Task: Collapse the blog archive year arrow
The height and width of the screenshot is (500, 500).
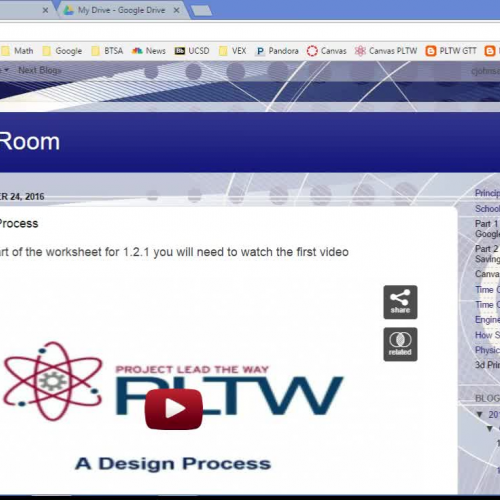Action: (480, 414)
